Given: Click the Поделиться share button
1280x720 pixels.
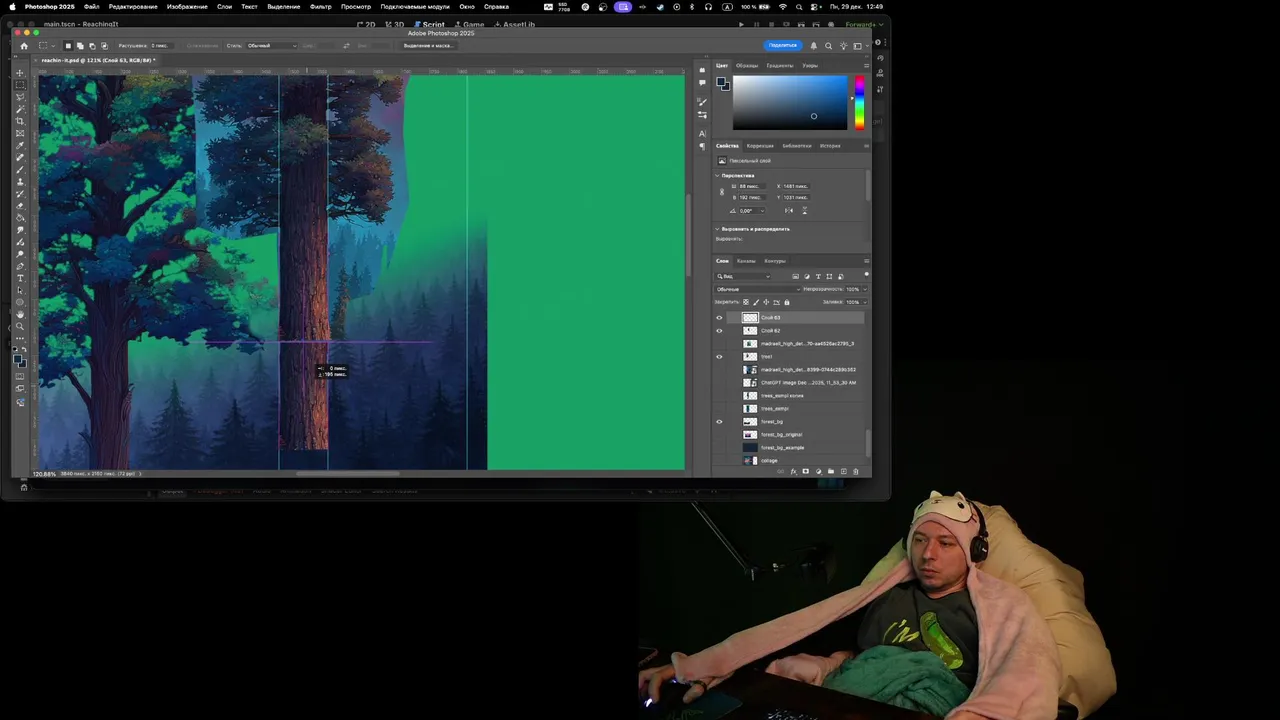Looking at the screenshot, I should click(x=783, y=45).
